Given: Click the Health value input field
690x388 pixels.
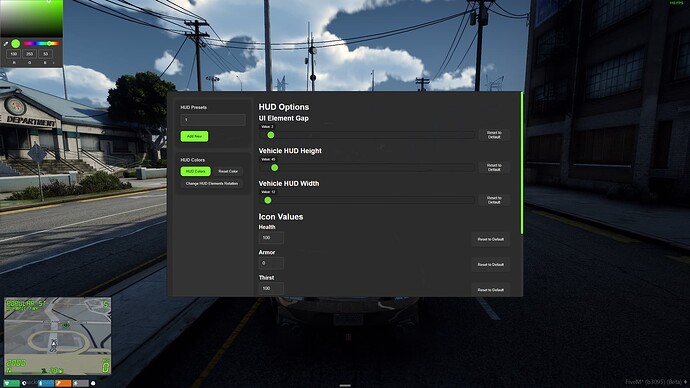Looking at the screenshot, I should 271,238.
